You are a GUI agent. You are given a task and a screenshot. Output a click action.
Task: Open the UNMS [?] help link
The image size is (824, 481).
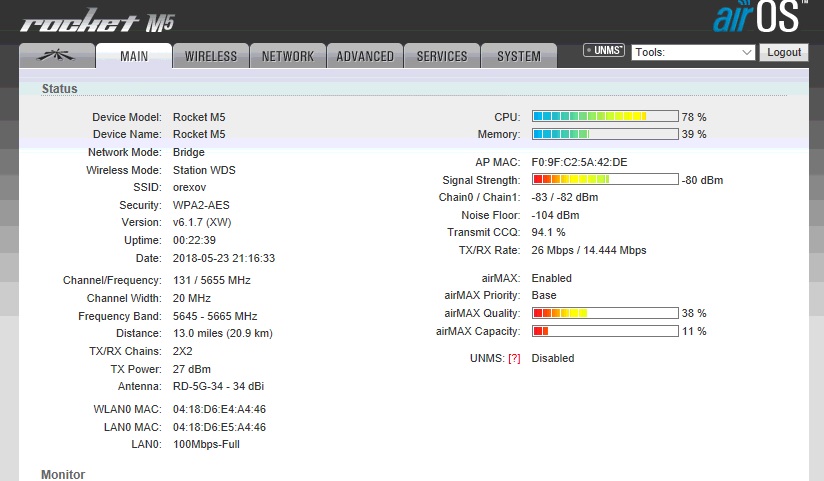[514, 359]
